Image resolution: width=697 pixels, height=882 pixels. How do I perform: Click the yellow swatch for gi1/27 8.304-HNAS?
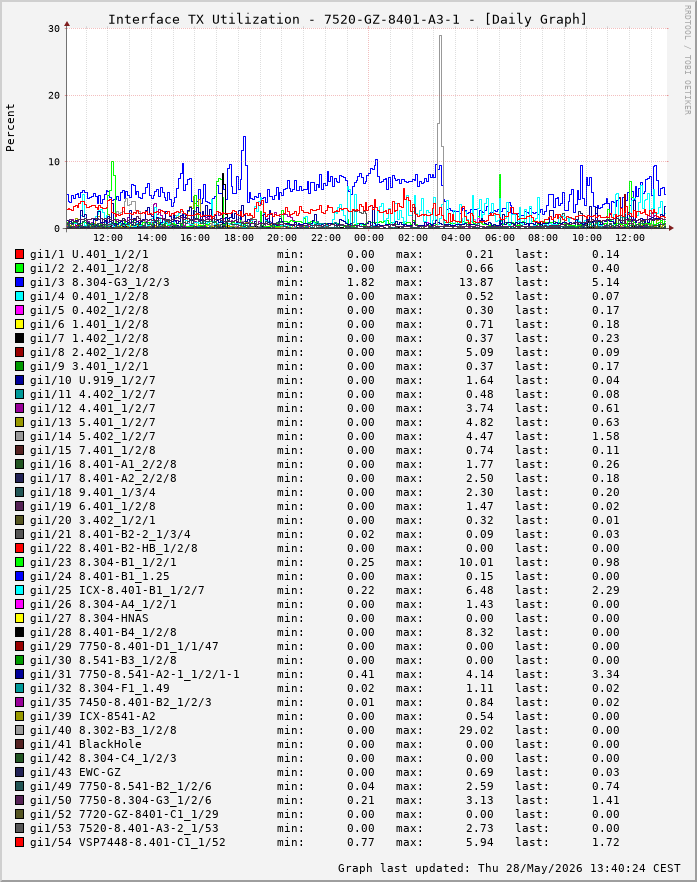[x=20, y=618]
